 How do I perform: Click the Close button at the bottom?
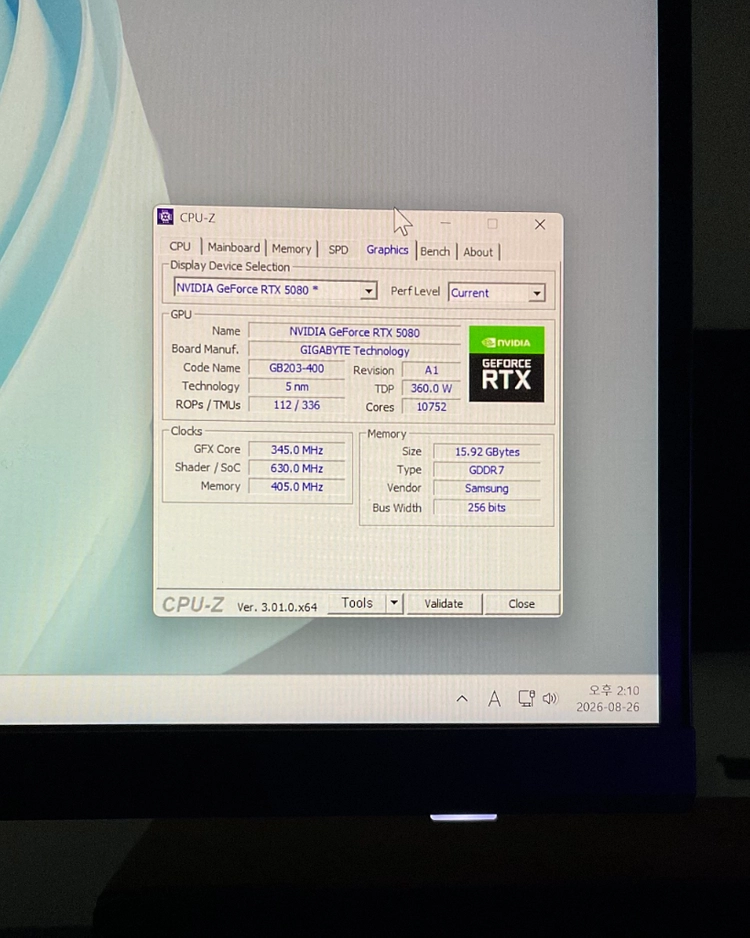pyautogui.click(x=522, y=604)
